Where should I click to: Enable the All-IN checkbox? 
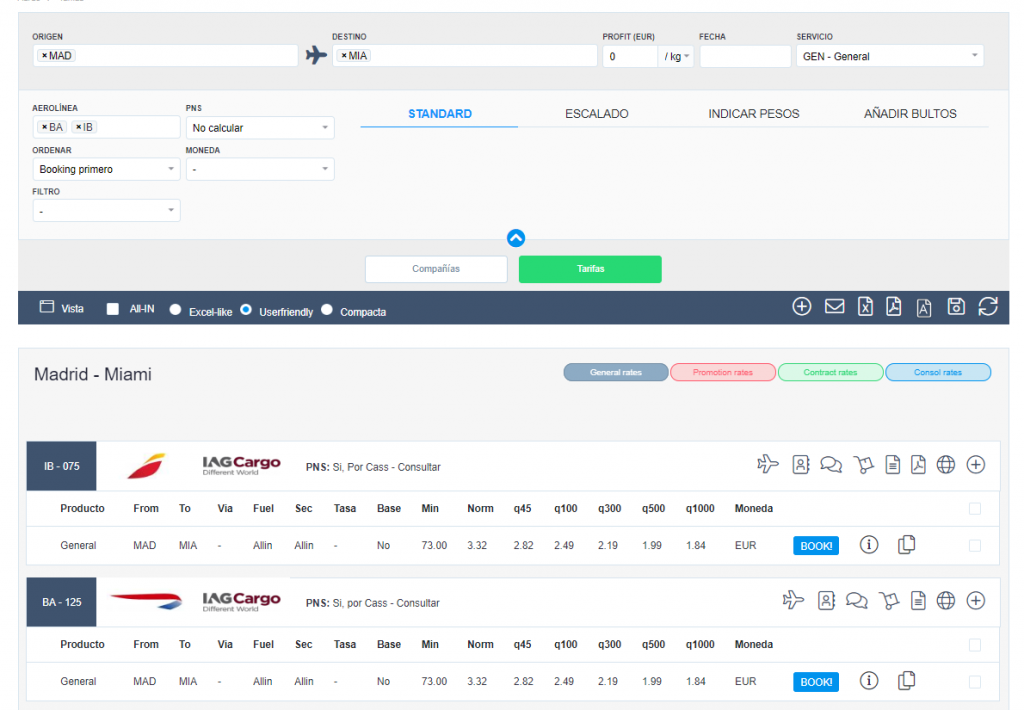[x=113, y=309]
